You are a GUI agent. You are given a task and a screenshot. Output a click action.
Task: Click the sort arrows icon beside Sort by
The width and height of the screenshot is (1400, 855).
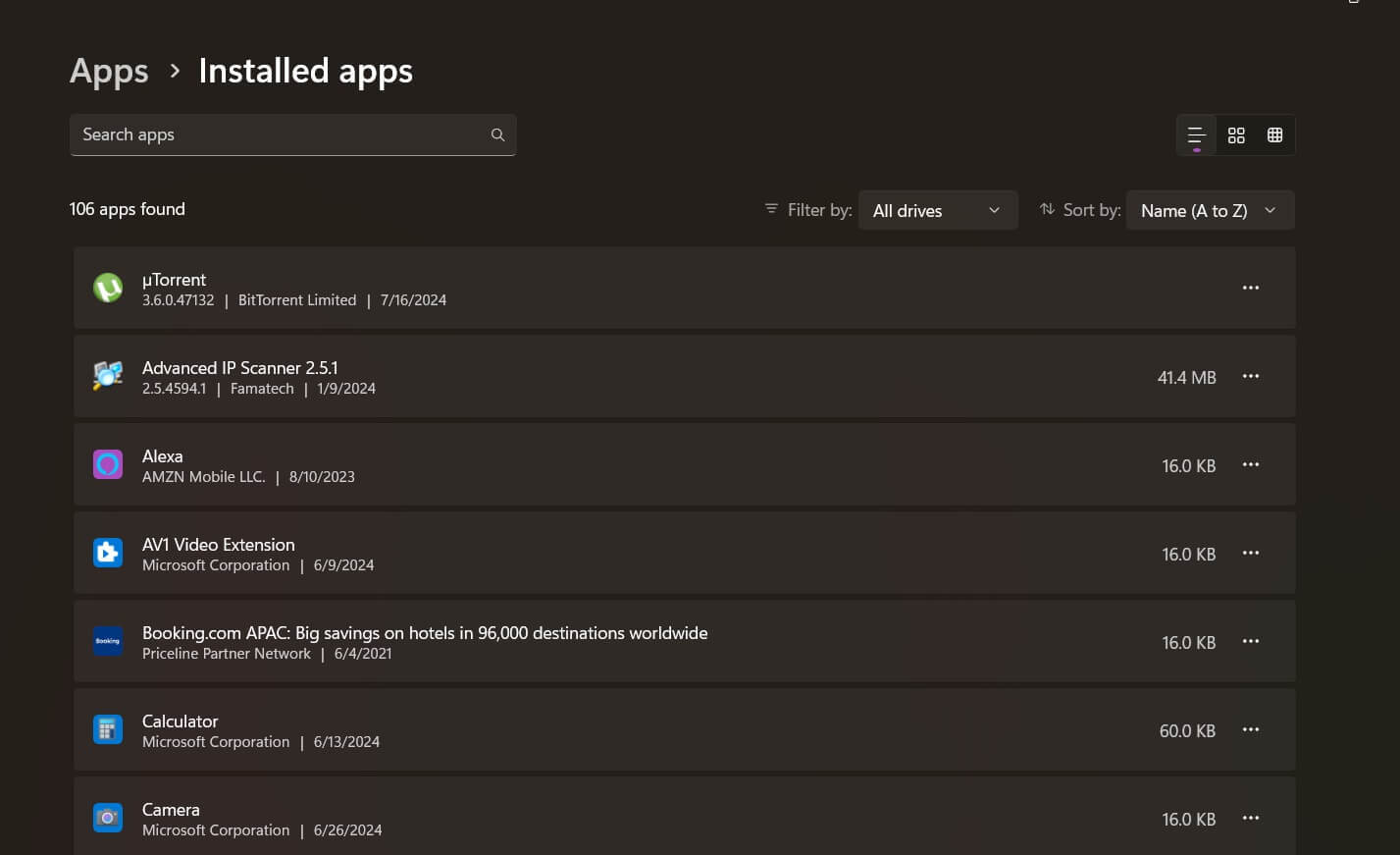click(x=1046, y=209)
